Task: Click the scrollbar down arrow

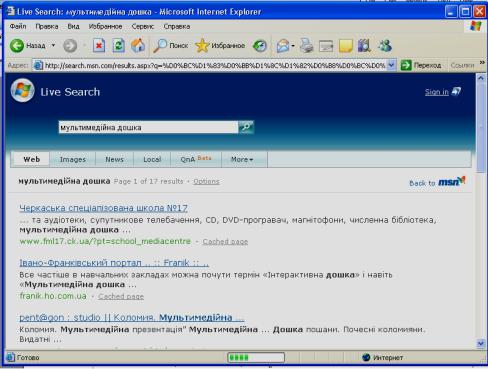Action: pyautogui.click(x=481, y=344)
